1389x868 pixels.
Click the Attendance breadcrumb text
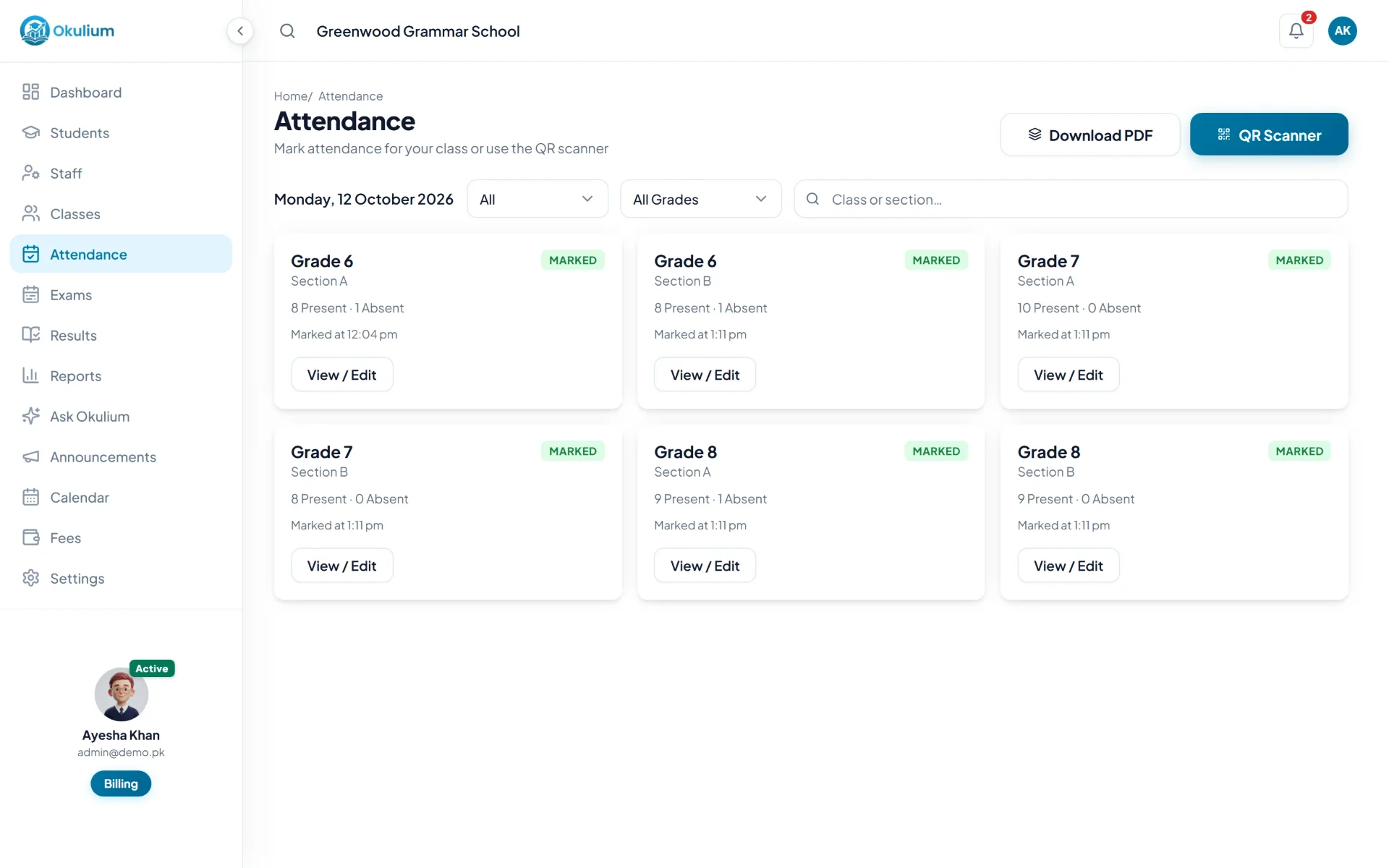[350, 96]
